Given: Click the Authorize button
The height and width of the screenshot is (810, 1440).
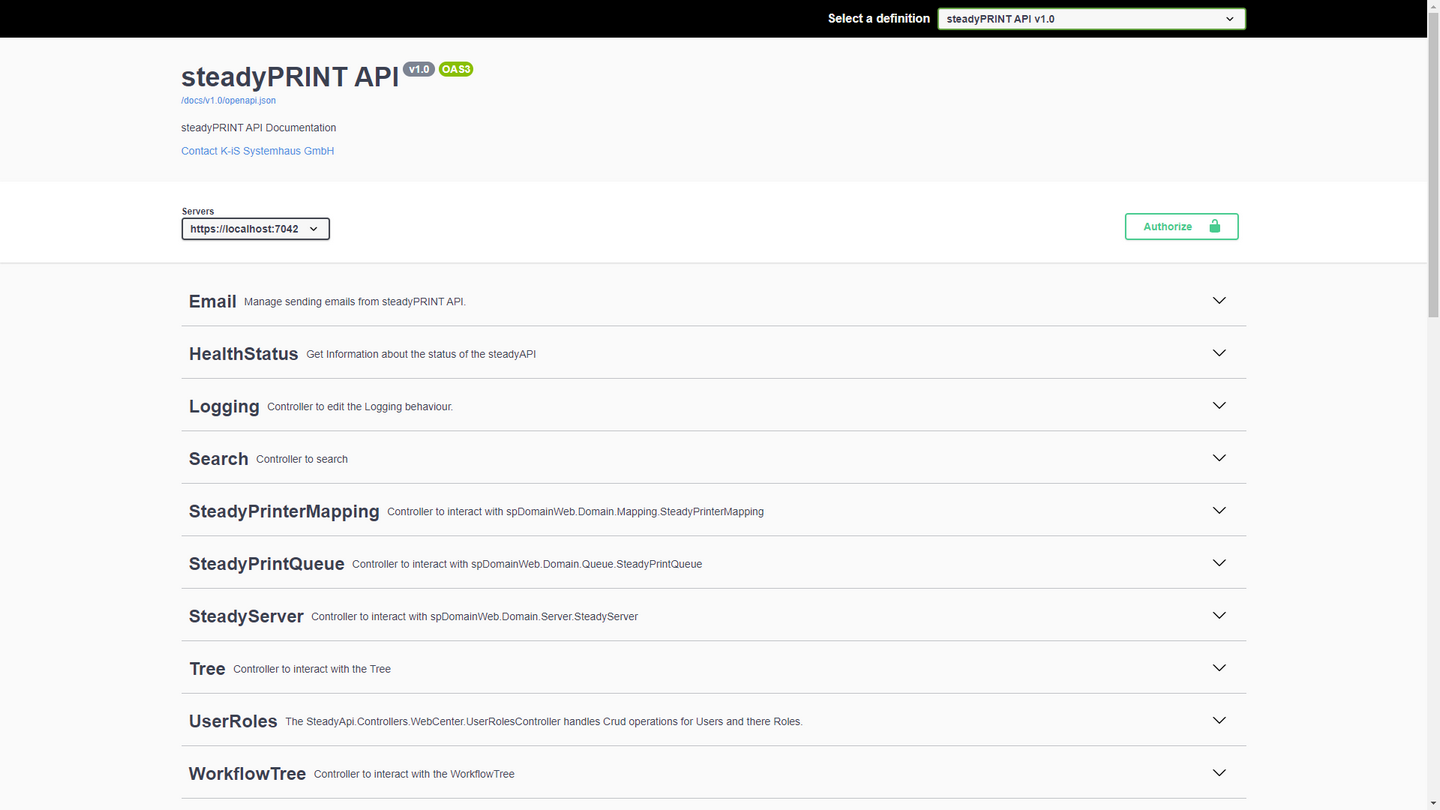Looking at the screenshot, I should (1181, 227).
